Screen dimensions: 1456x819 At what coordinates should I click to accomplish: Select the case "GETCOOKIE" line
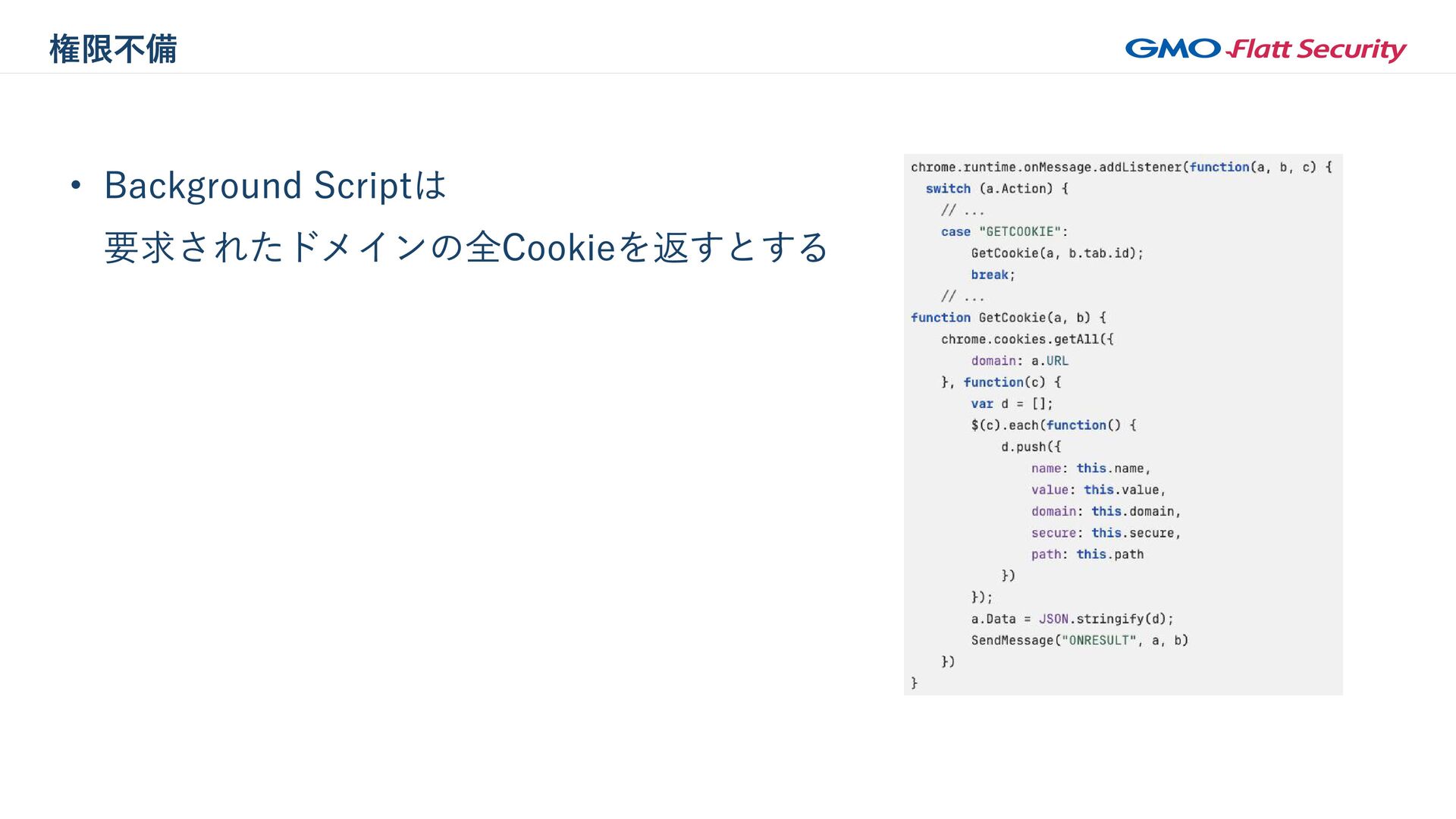[1004, 232]
